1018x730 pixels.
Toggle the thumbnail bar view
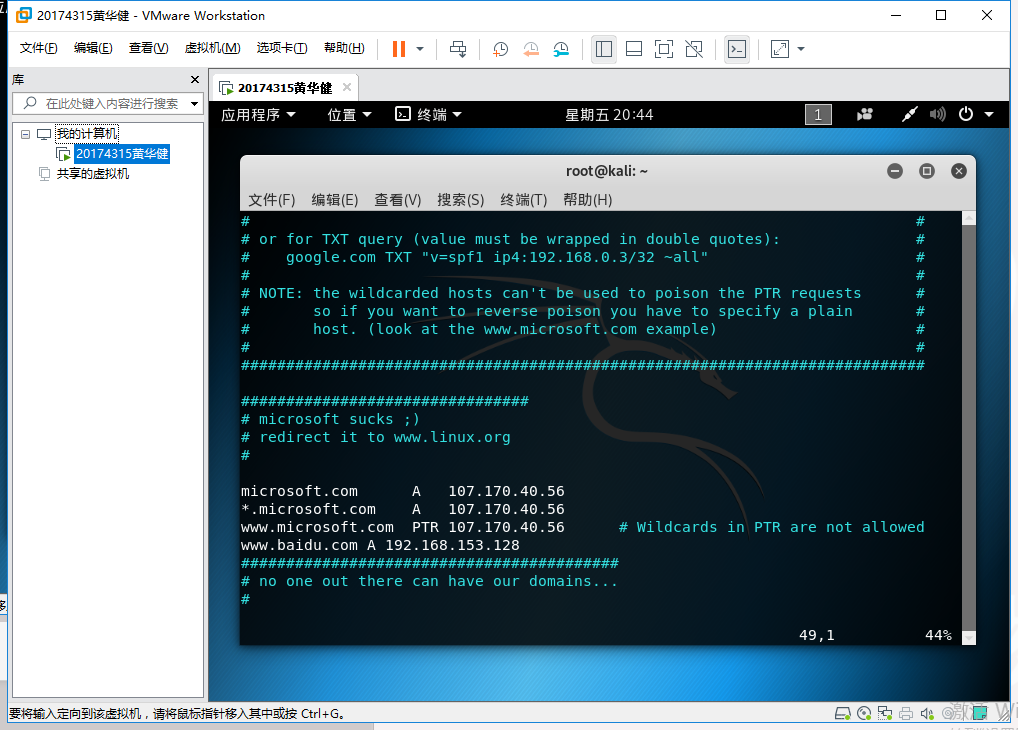634,49
